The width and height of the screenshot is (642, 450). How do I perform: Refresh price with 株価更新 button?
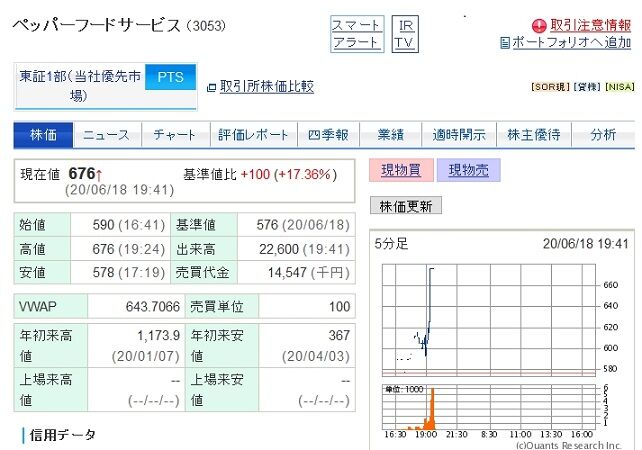(x=406, y=206)
